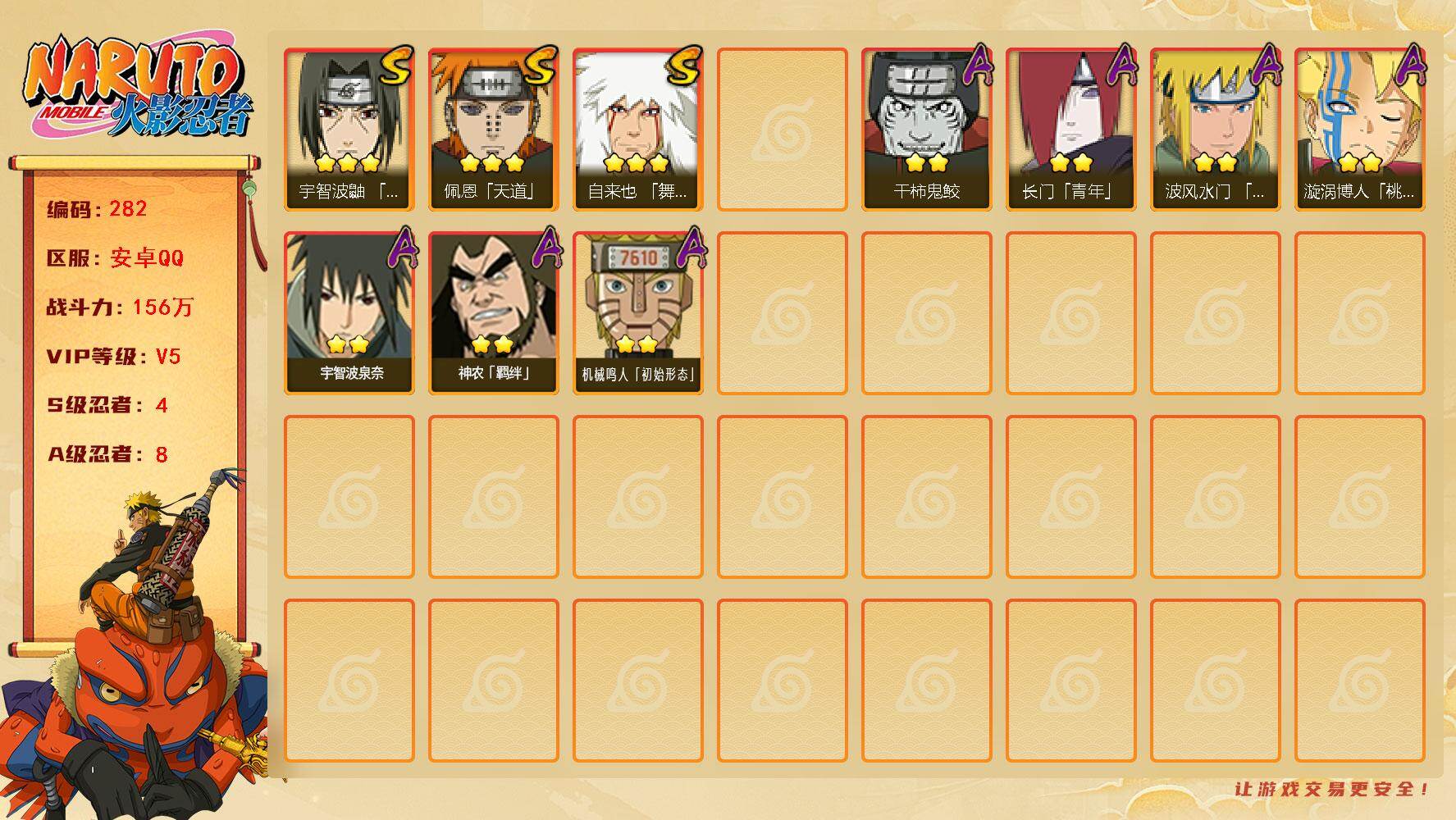1456x820 pixels.
Task: Click the empty slot between 自来也 and 干柿鬼鲛
Action: point(783,130)
